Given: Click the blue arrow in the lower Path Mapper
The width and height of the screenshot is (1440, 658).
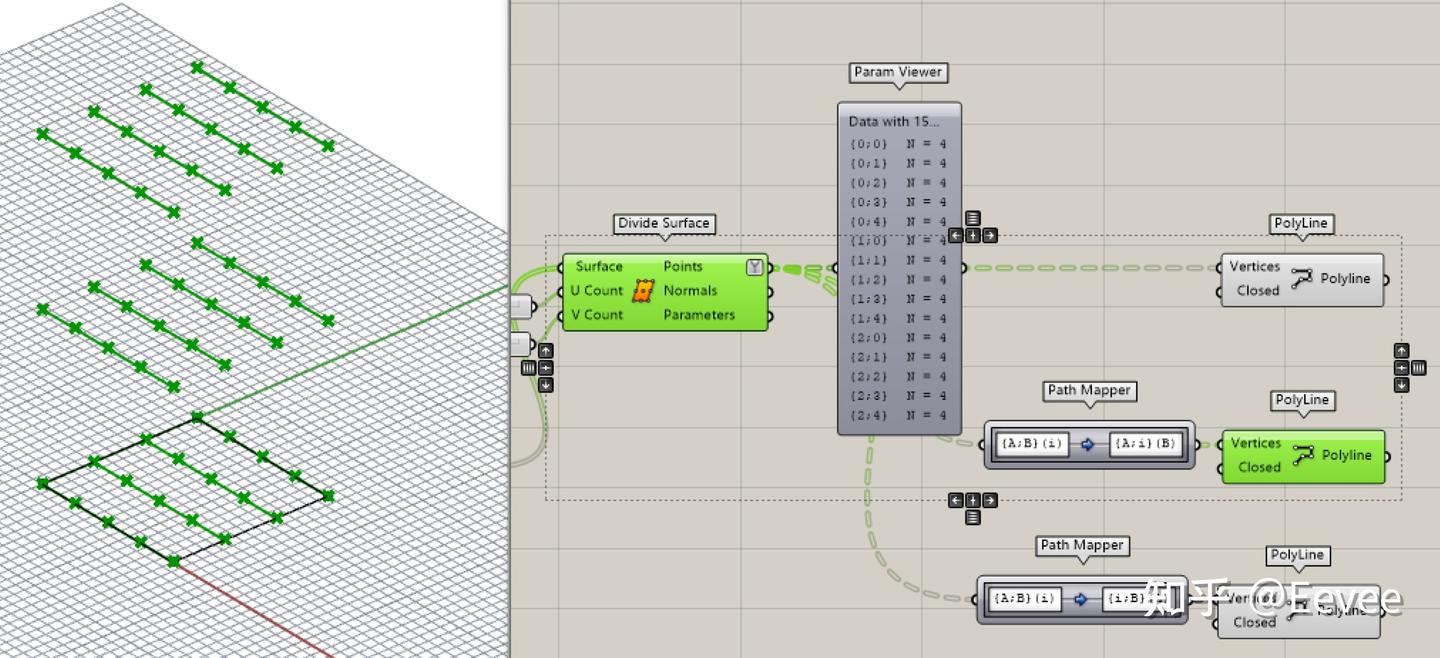Looking at the screenshot, I should point(1080,600).
